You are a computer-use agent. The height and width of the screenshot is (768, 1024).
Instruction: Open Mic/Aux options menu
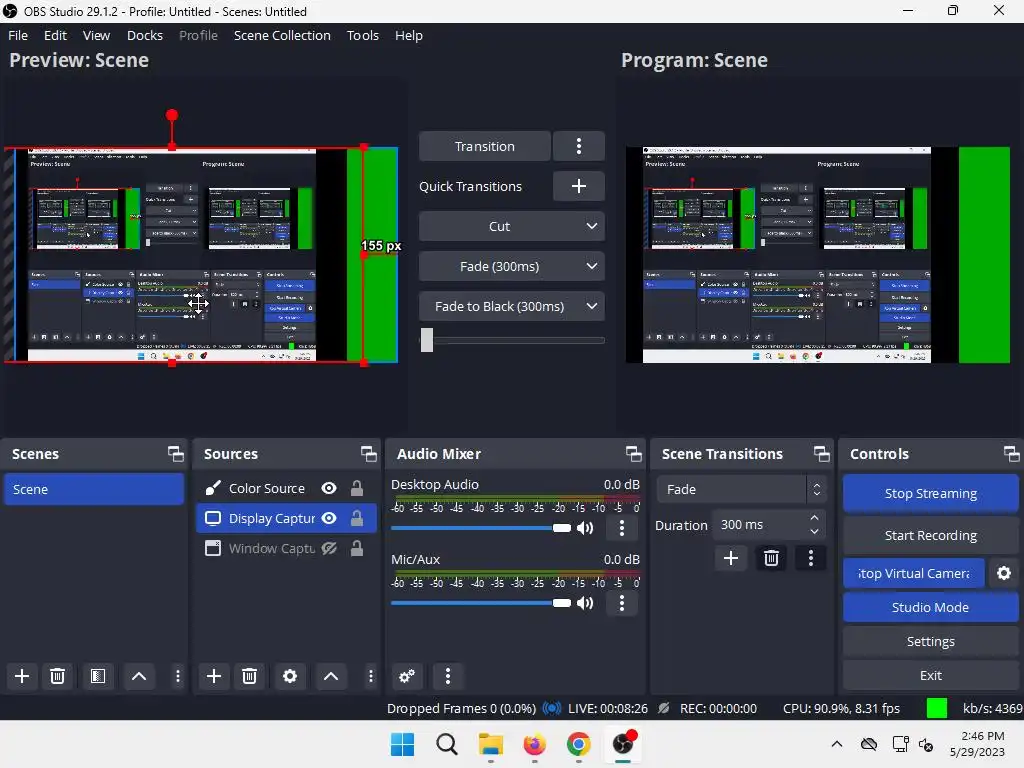pyautogui.click(x=622, y=603)
